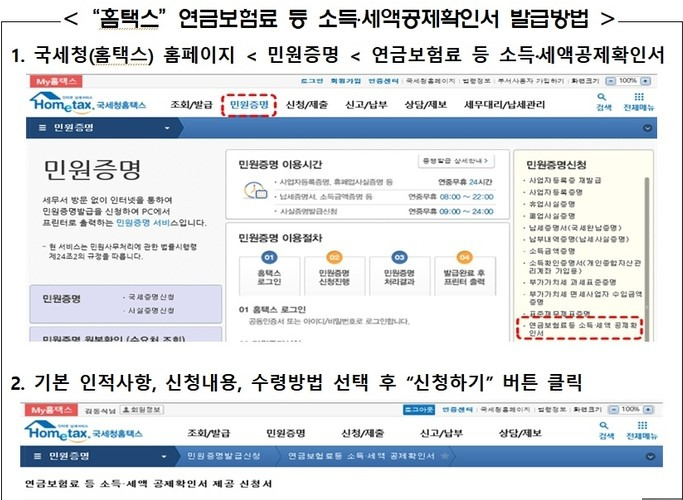Expand 민원증명 dropdown arrow in step 1 bar
The image size is (683, 500).
point(167,128)
